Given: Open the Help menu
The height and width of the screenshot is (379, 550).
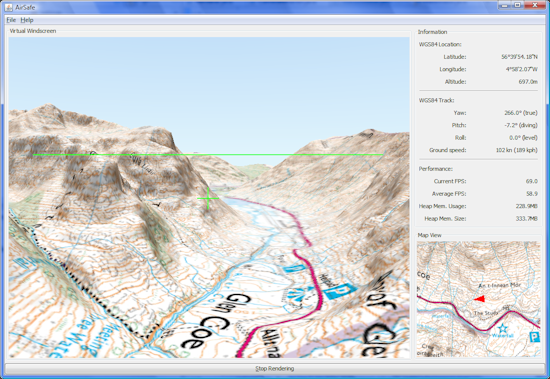Looking at the screenshot, I should [x=27, y=20].
